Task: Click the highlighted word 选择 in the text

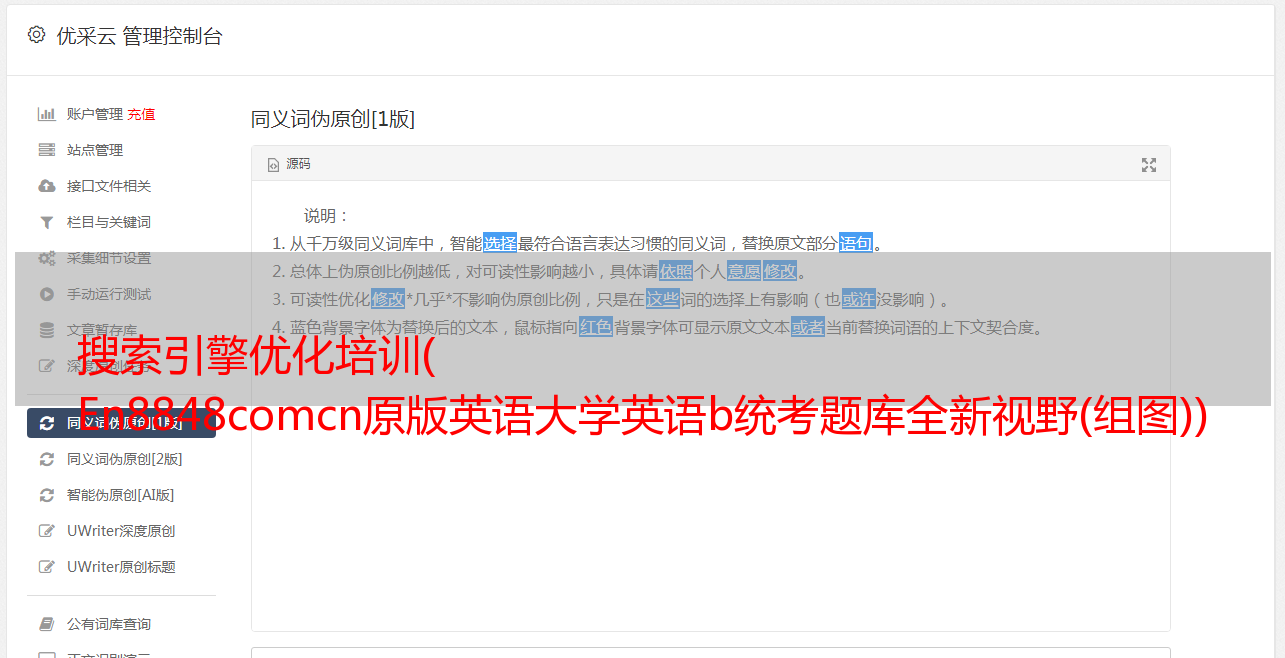Action: pyautogui.click(x=500, y=243)
